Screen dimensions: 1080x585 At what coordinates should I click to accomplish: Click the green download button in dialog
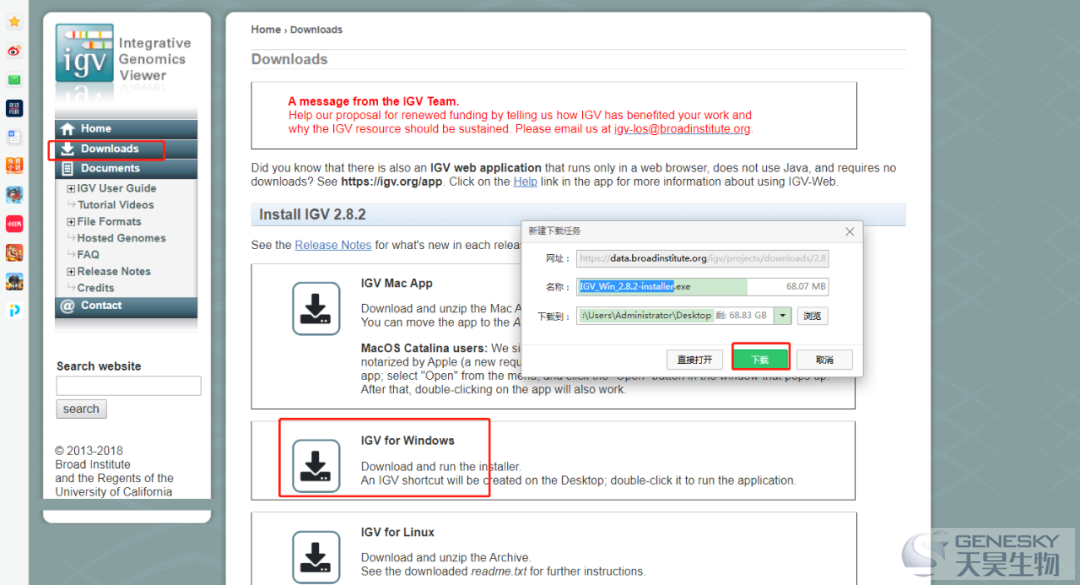click(x=760, y=360)
